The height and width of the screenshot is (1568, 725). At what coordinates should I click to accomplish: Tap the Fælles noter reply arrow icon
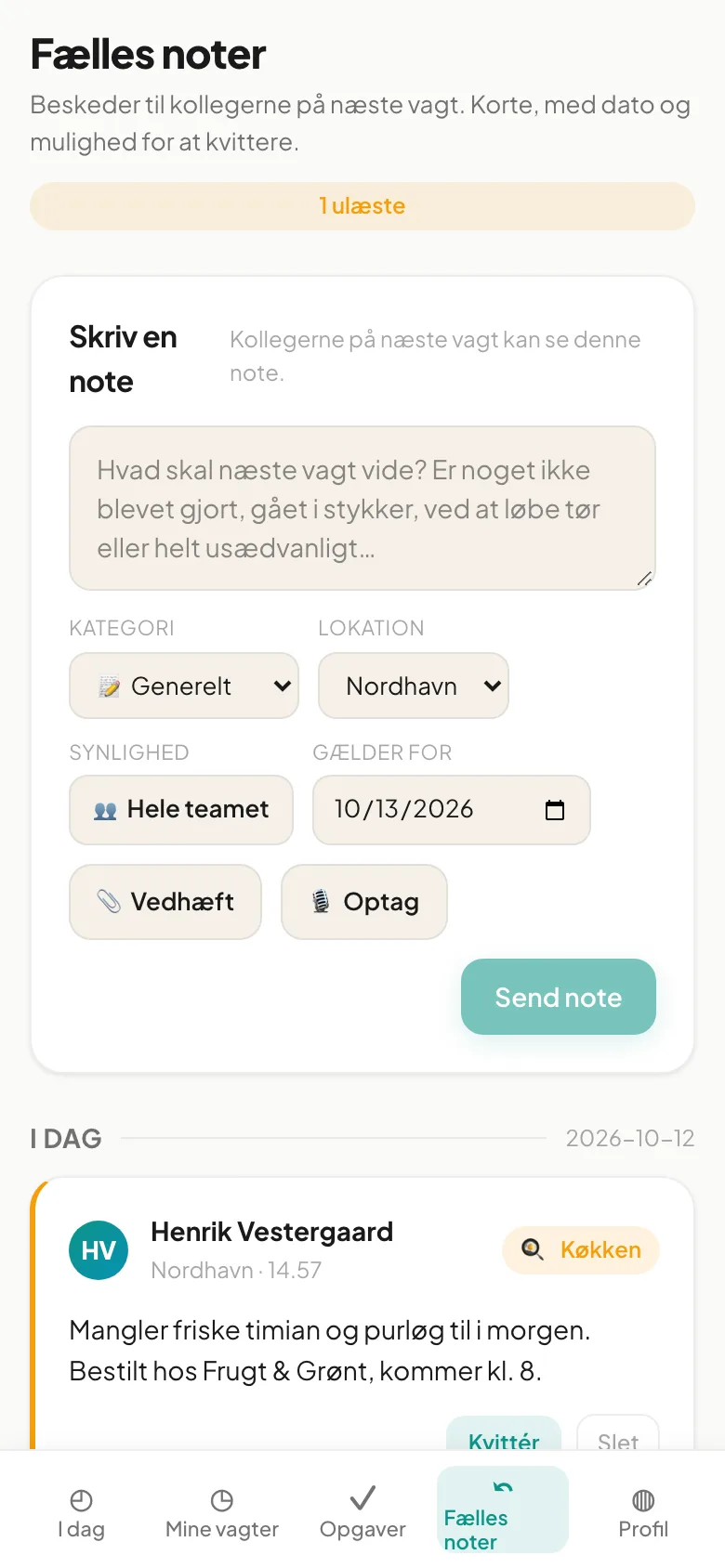(503, 1488)
